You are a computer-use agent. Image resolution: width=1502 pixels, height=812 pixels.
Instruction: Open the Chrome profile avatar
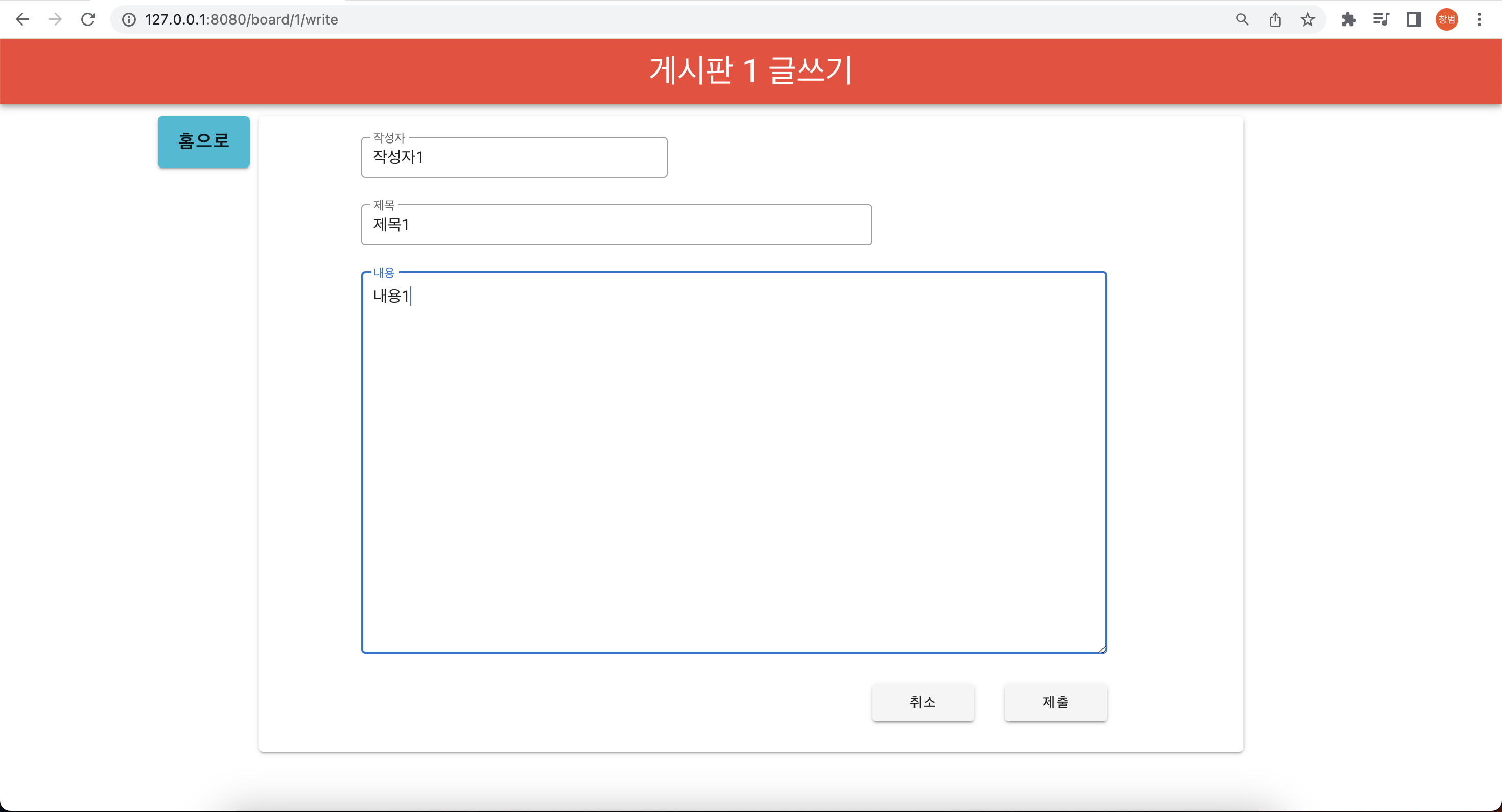pyautogui.click(x=1447, y=20)
